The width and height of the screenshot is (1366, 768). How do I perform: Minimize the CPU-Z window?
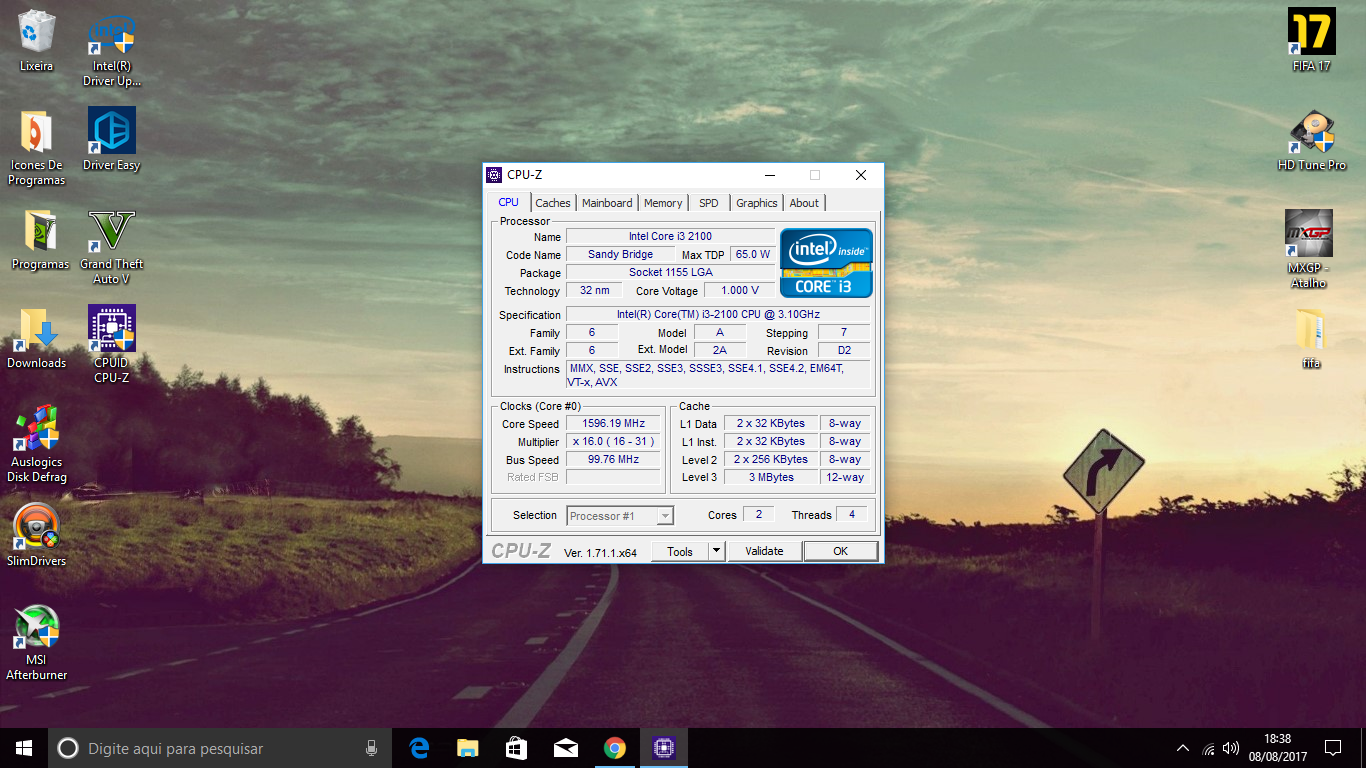click(769, 175)
